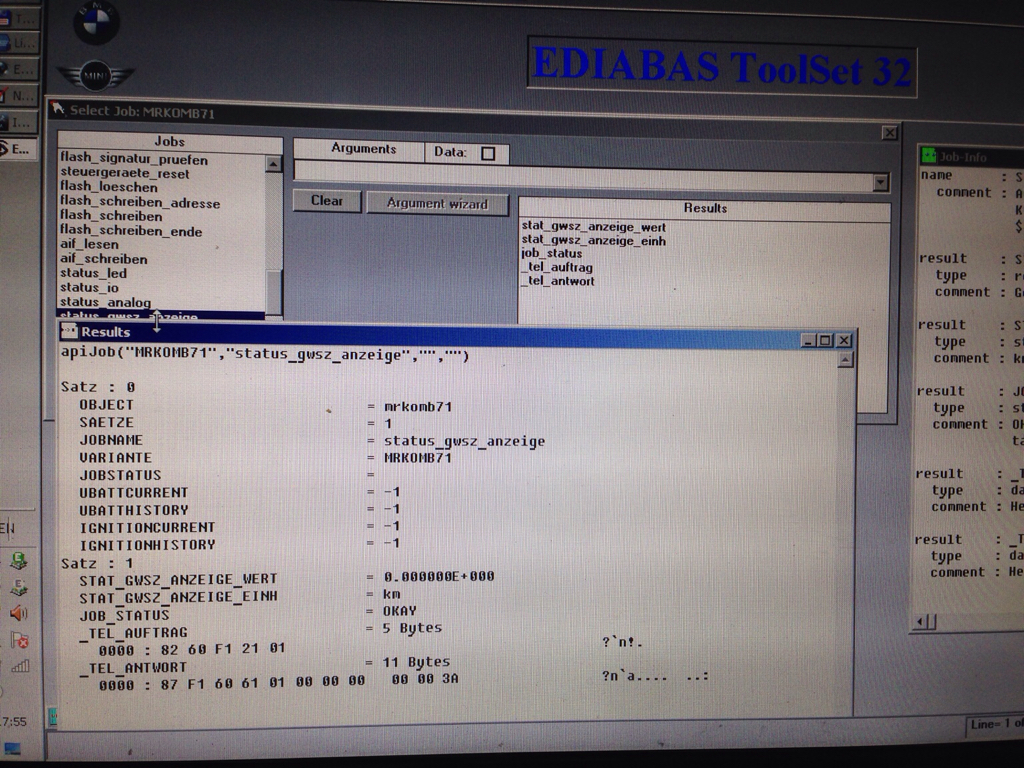Tick the Data checkbox
1024x768 pixels.
488,153
